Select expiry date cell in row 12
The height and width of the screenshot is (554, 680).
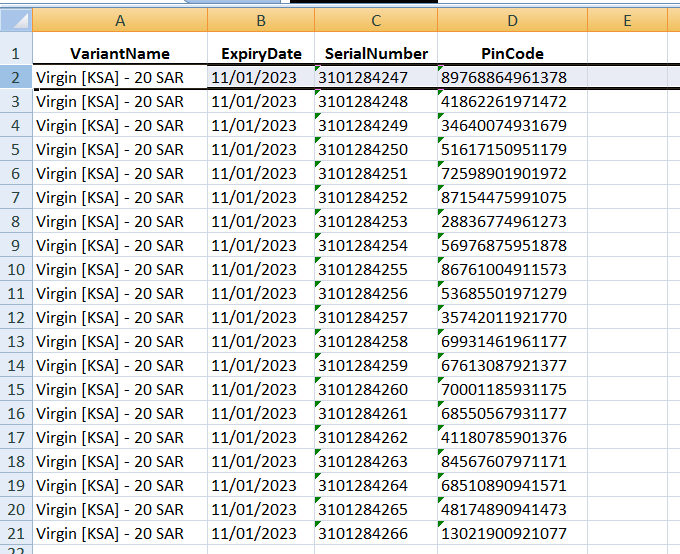[261, 317]
